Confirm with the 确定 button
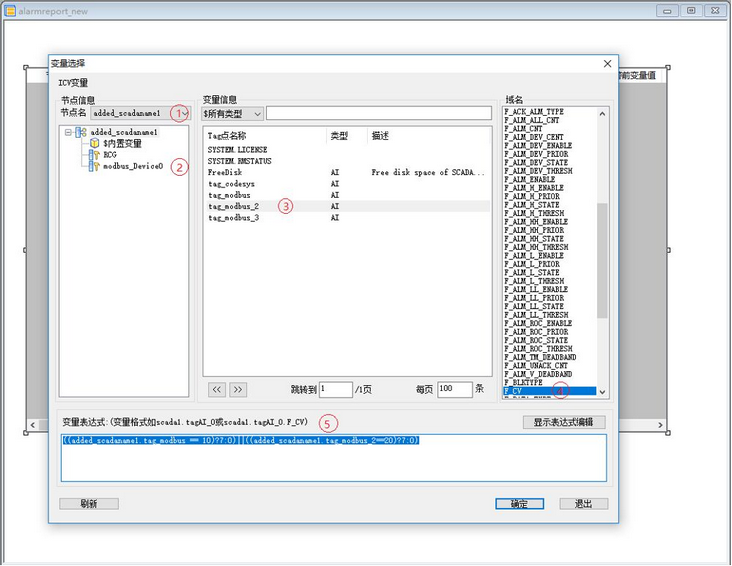Image resolution: width=732 pixels, height=566 pixels. (519, 503)
